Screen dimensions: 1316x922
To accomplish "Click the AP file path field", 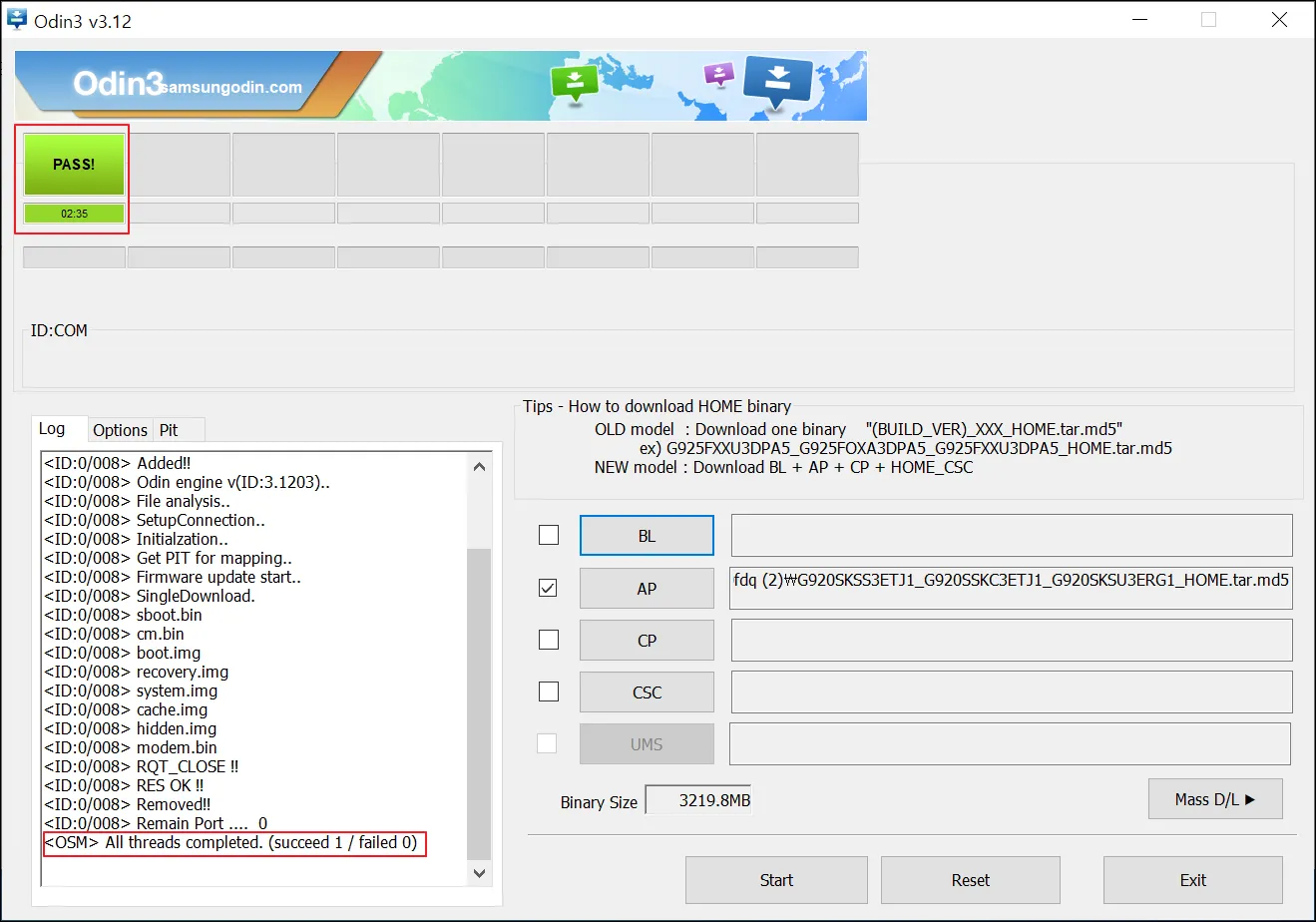I will (x=1012, y=589).
